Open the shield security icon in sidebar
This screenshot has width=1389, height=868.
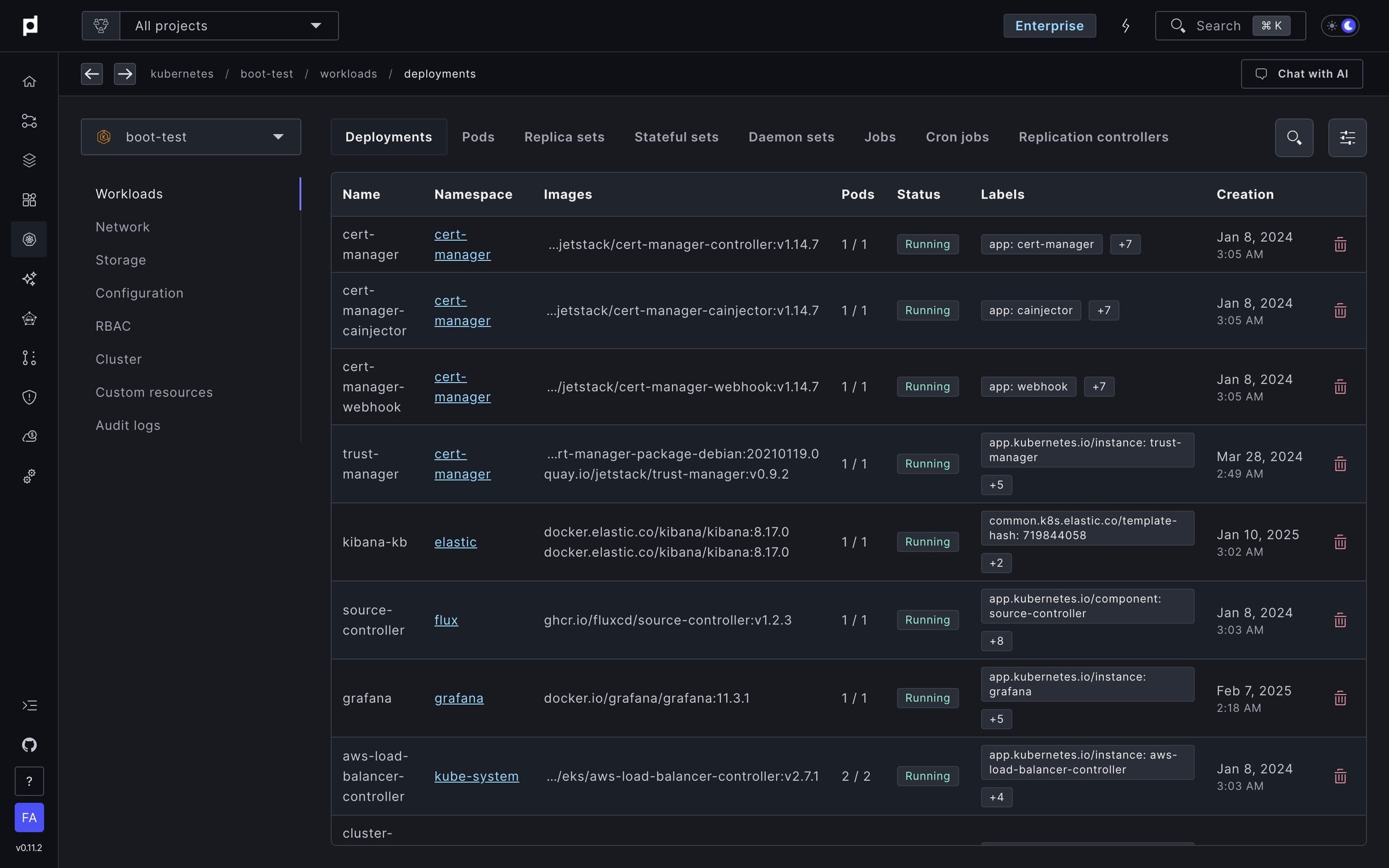(x=29, y=396)
